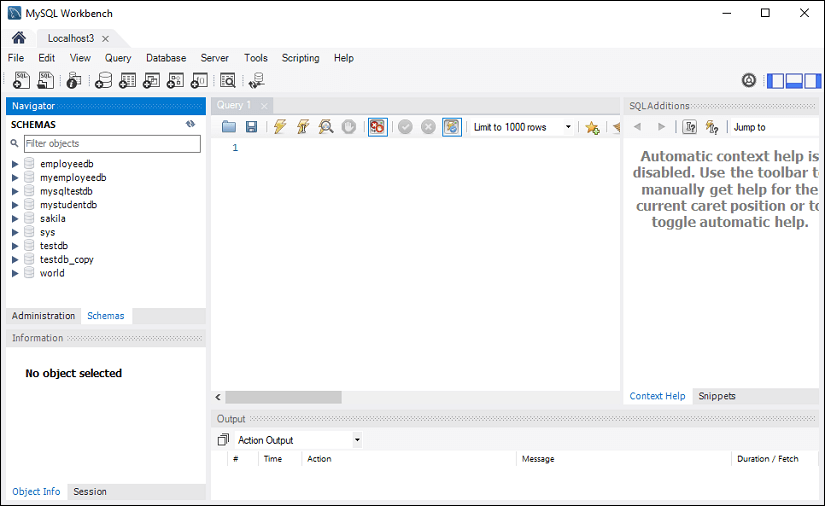This screenshot has height=506, width=825.
Task: Click the preferences gear icon at top right
Action: coord(749,80)
